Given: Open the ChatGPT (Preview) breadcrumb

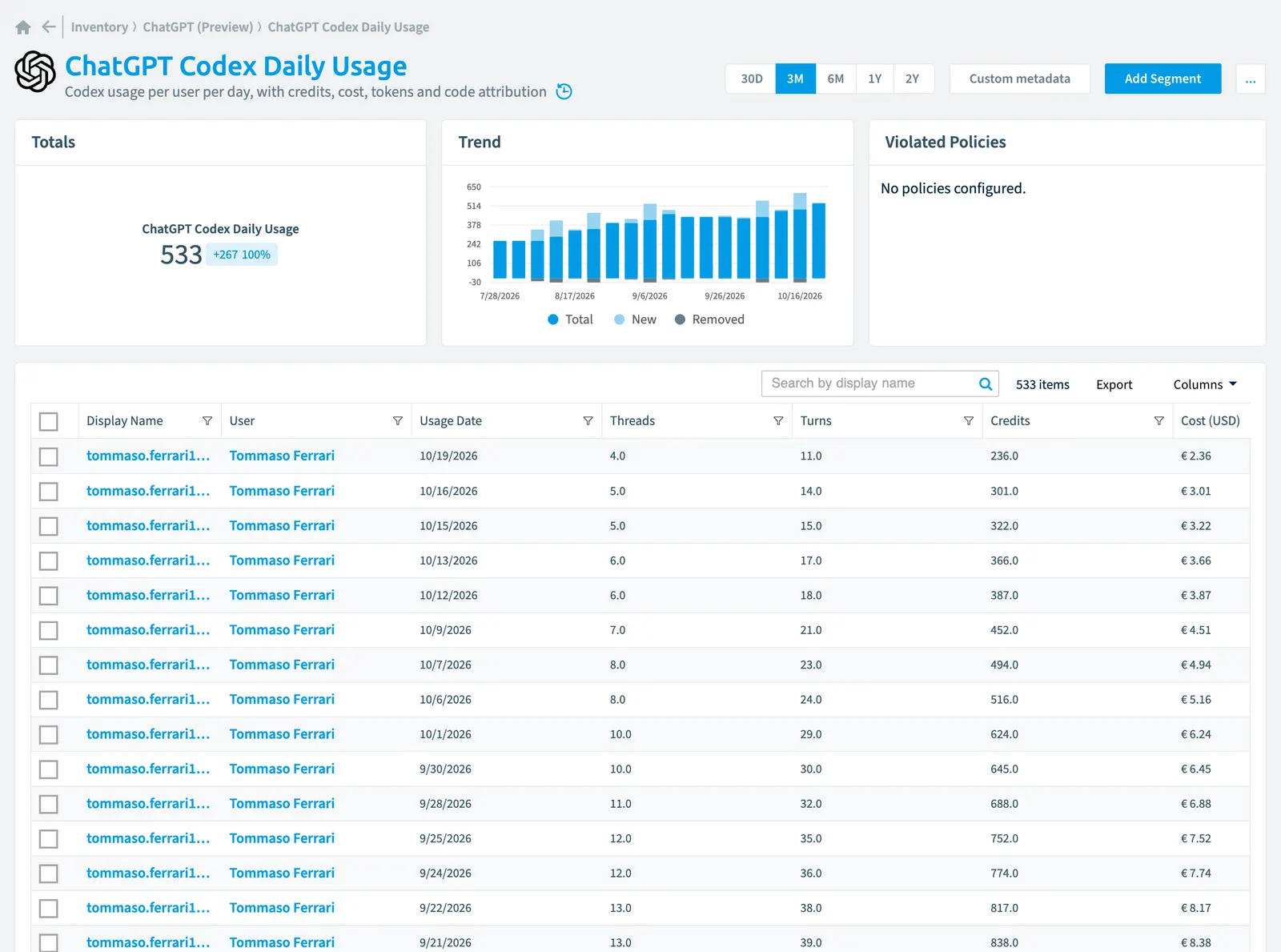Looking at the screenshot, I should [x=198, y=27].
